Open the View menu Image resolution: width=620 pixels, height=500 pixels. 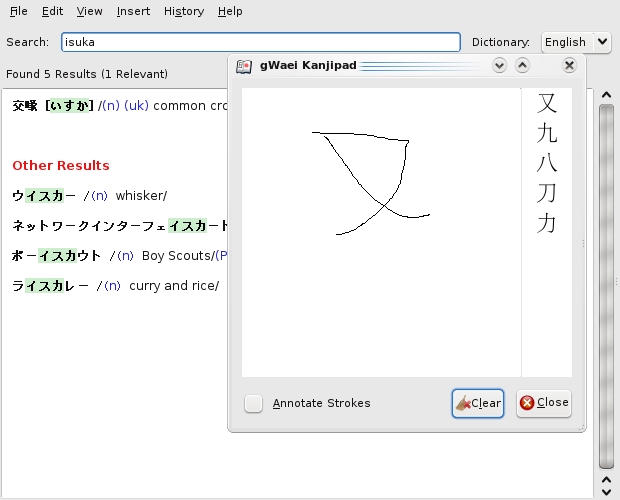point(89,12)
